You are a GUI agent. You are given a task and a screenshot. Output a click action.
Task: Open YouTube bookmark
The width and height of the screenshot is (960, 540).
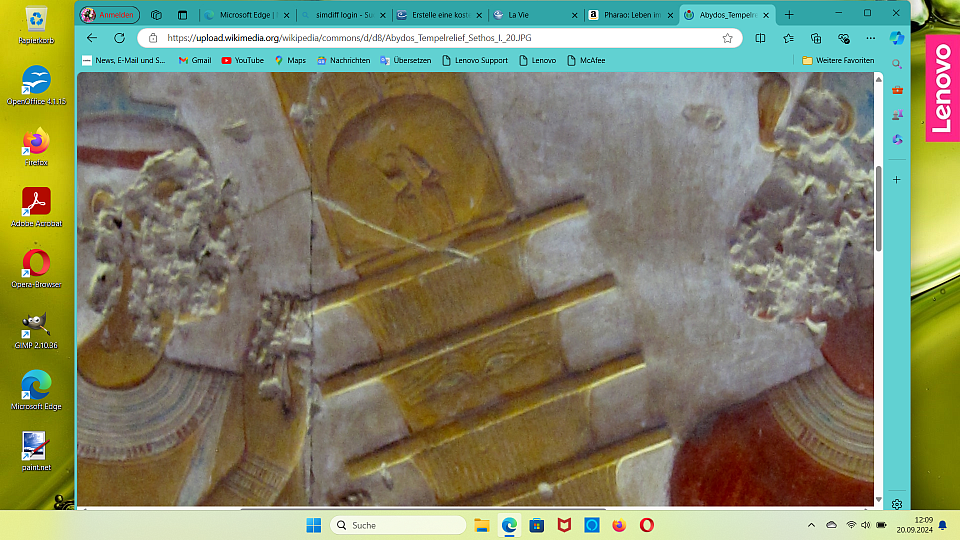242,60
